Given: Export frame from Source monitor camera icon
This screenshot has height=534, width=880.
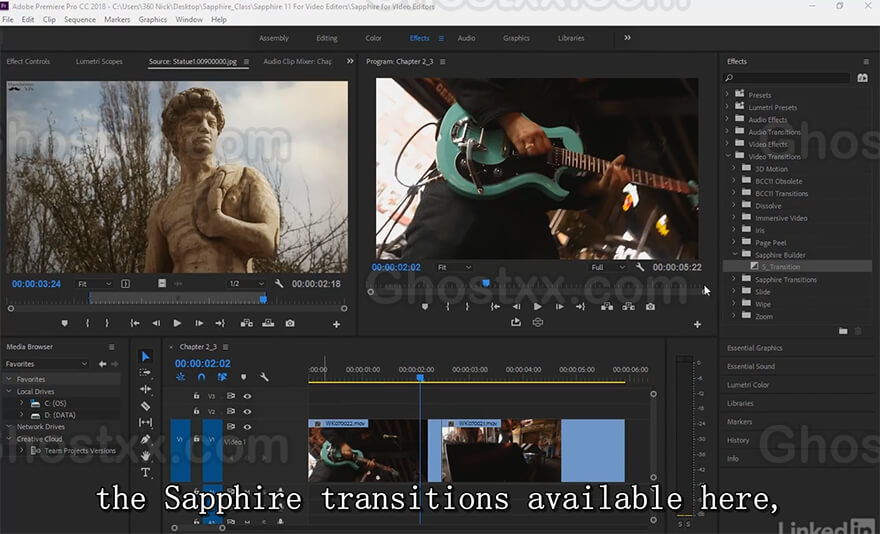Looking at the screenshot, I should point(290,323).
